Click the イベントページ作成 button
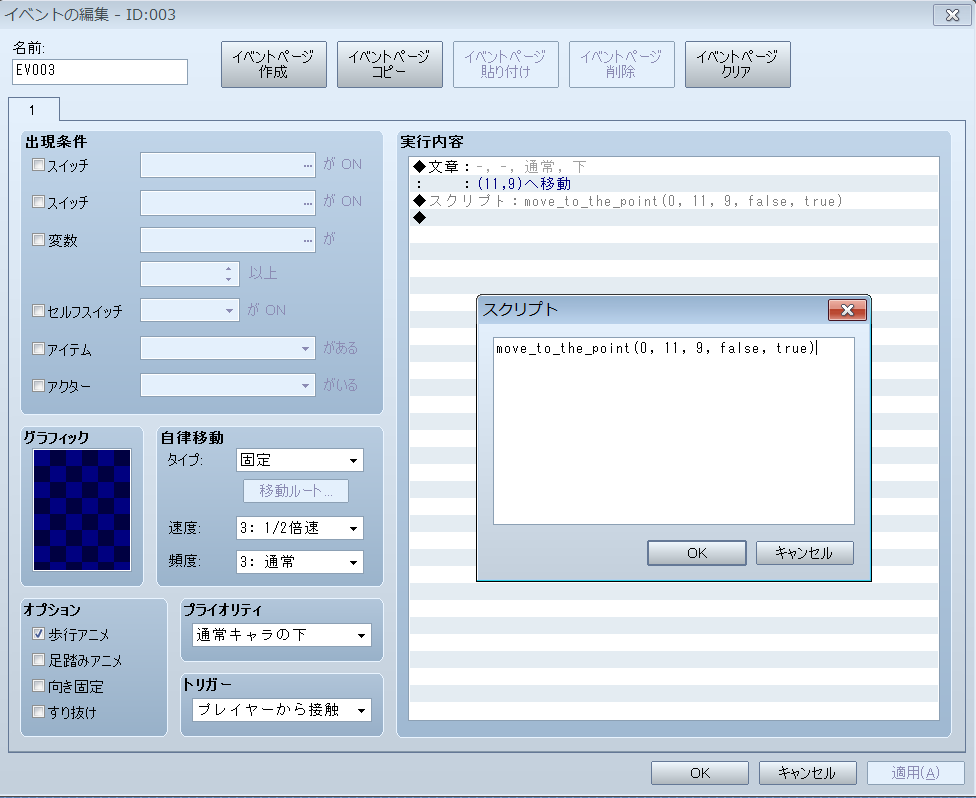 [x=273, y=65]
